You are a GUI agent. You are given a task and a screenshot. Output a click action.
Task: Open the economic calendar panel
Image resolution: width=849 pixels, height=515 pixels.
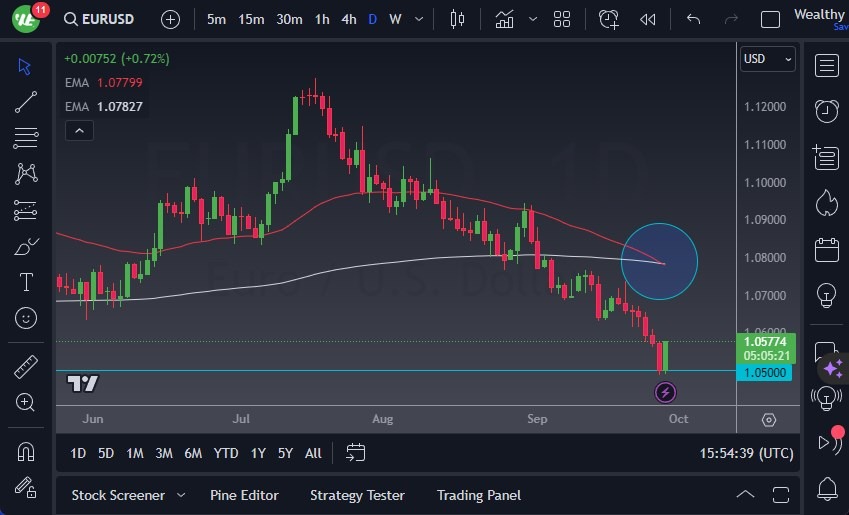pos(826,249)
